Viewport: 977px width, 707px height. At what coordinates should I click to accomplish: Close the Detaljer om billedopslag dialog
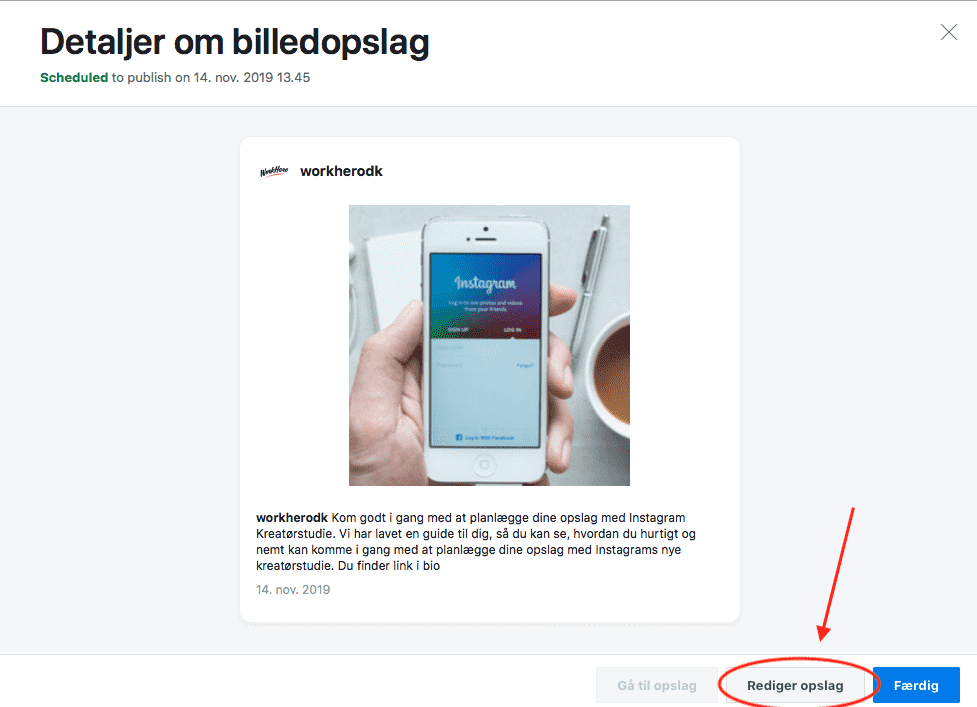(948, 32)
